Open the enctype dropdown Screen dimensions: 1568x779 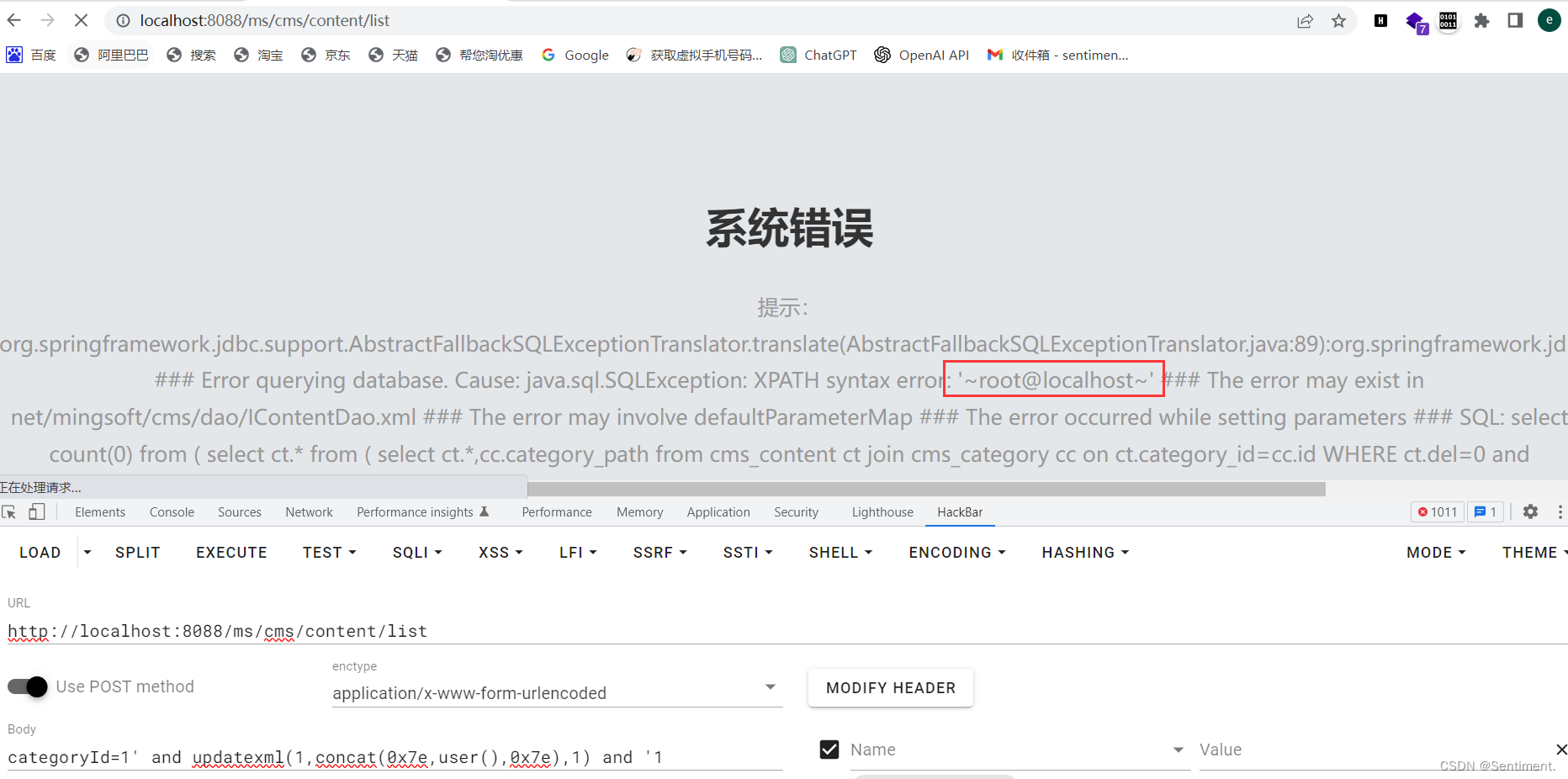point(769,686)
